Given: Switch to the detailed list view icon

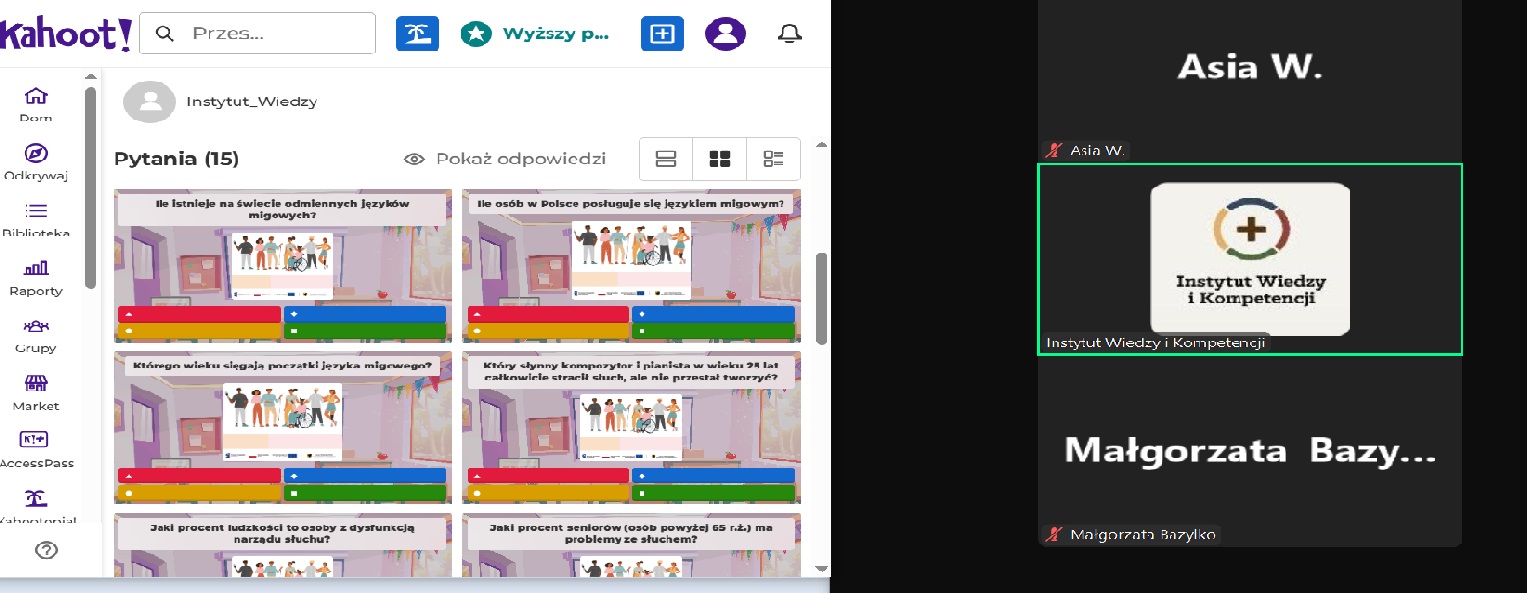Looking at the screenshot, I should pos(774,159).
